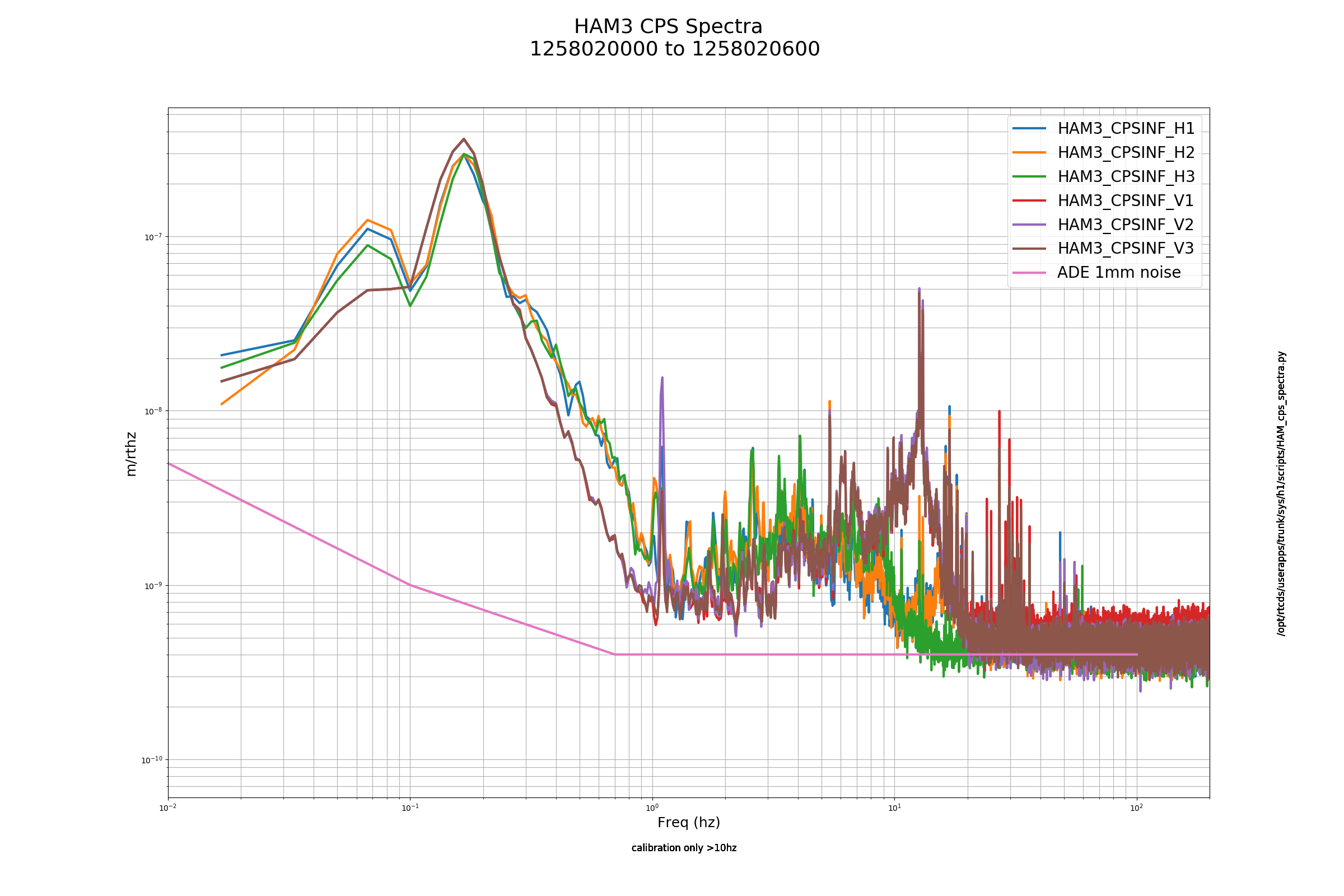This screenshot has width=1344, height=896.
Task: Click the HAM3_CPSINF_V3 brown legend line
Action: tap(1029, 249)
